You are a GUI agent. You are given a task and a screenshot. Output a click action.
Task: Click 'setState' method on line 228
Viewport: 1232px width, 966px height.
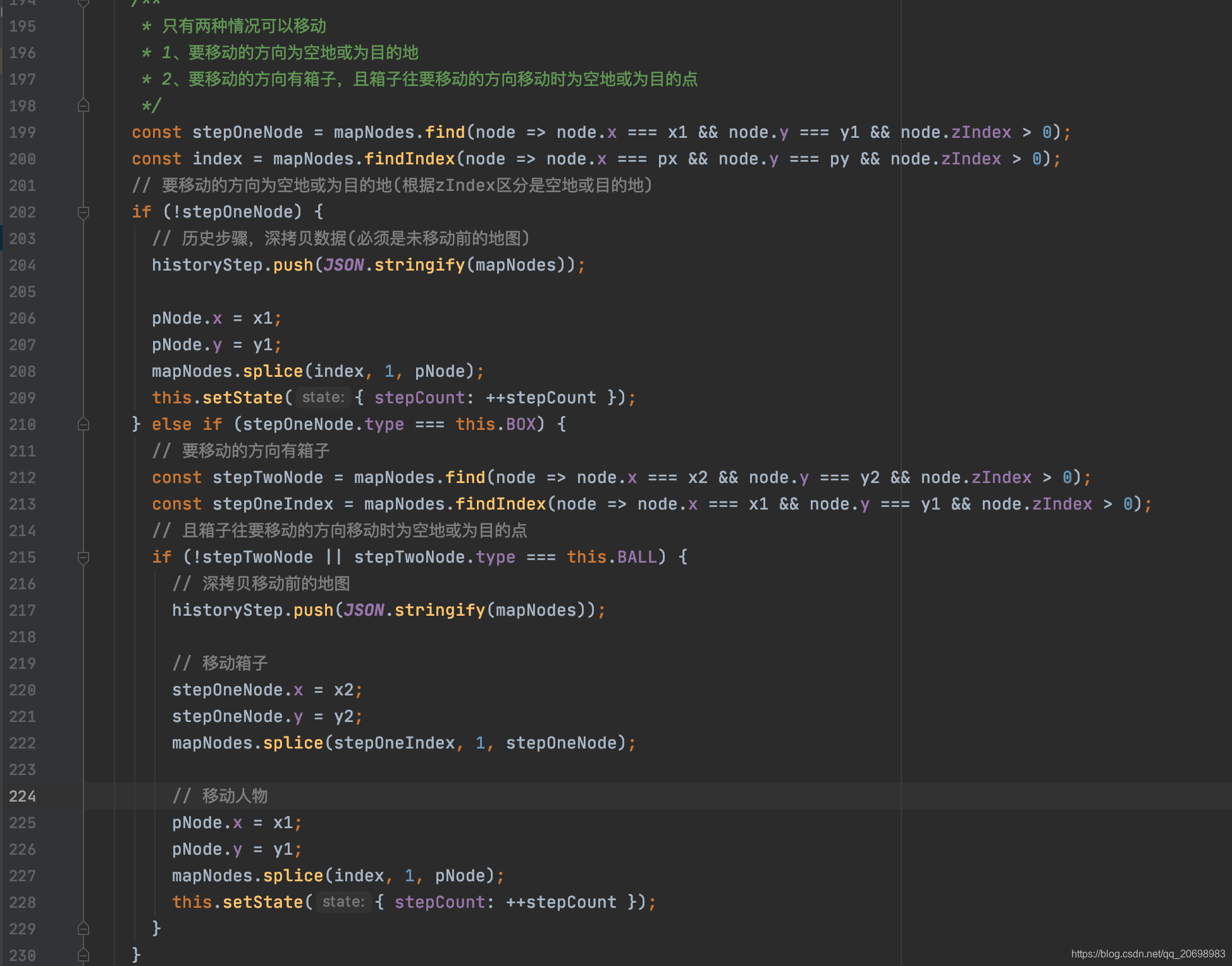coord(262,902)
